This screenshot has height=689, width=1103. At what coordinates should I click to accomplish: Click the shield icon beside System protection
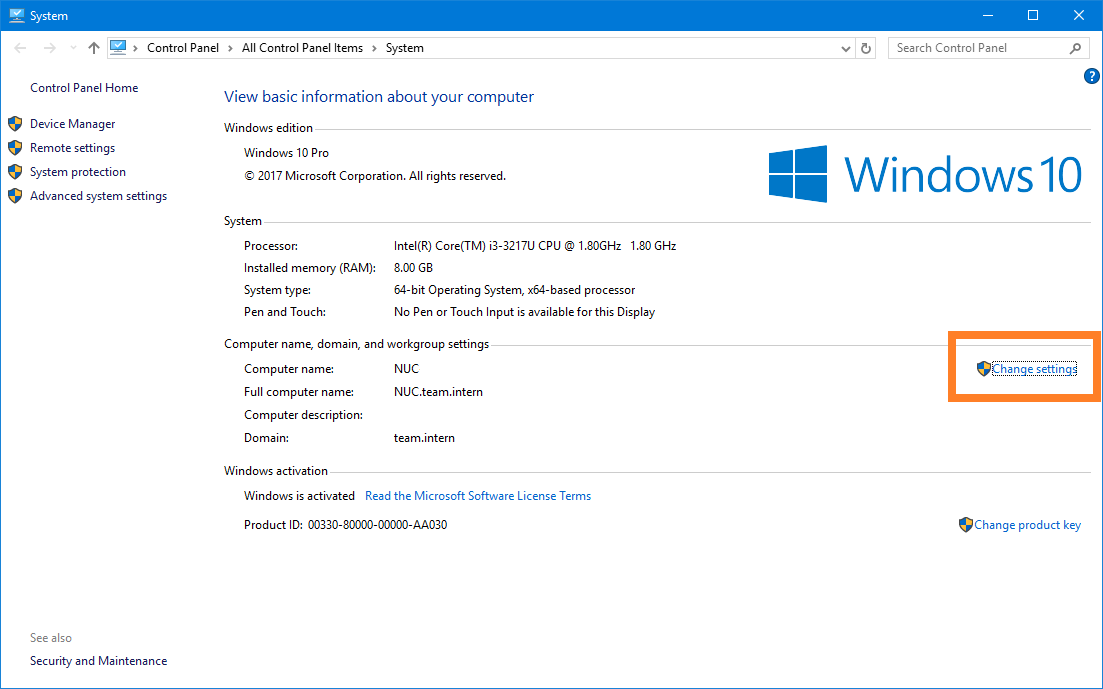[15, 172]
